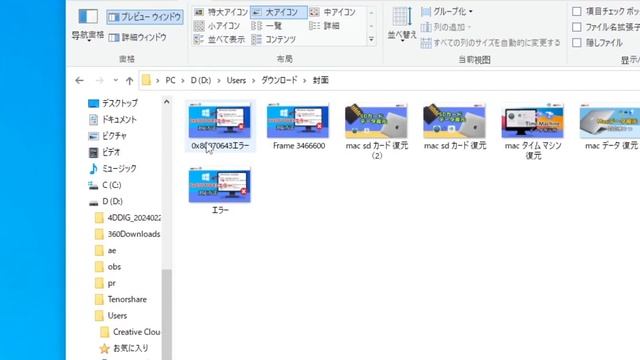Open Tenorshare folder in sidebar
The image size is (640, 360).
pos(120,299)
